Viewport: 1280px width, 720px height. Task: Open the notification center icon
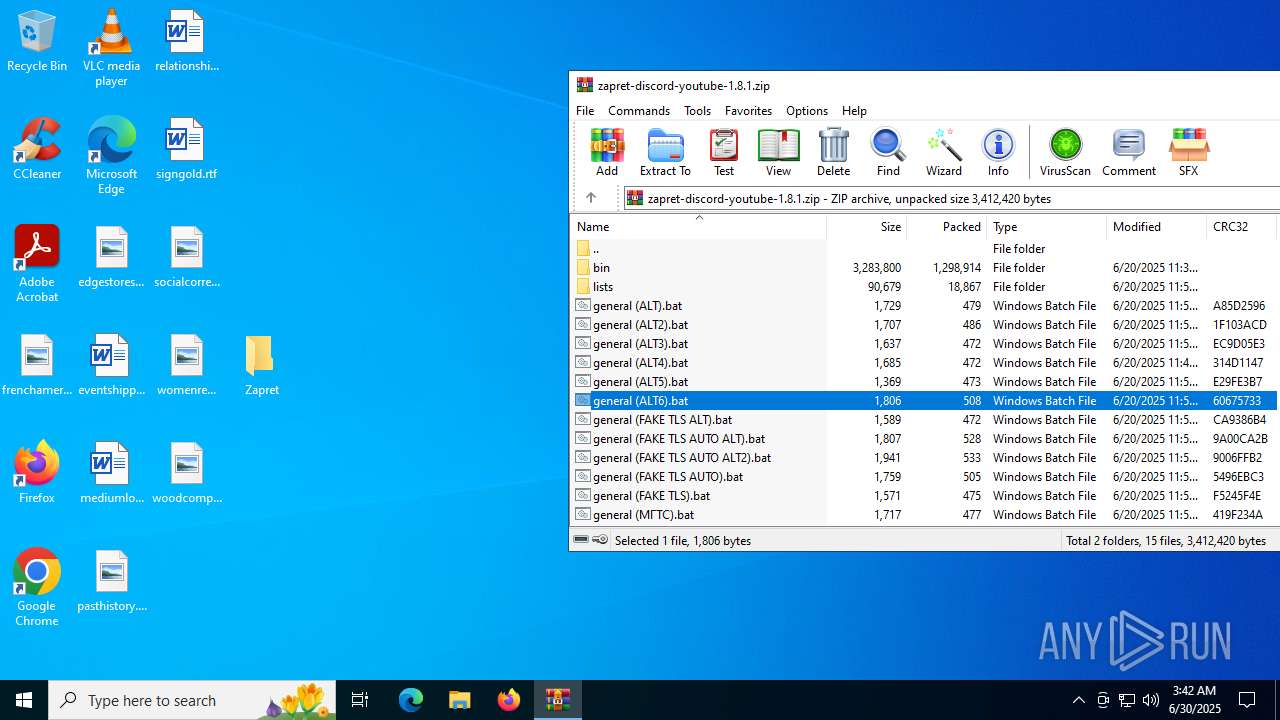pyautogui.click(x=1247, y=700)
